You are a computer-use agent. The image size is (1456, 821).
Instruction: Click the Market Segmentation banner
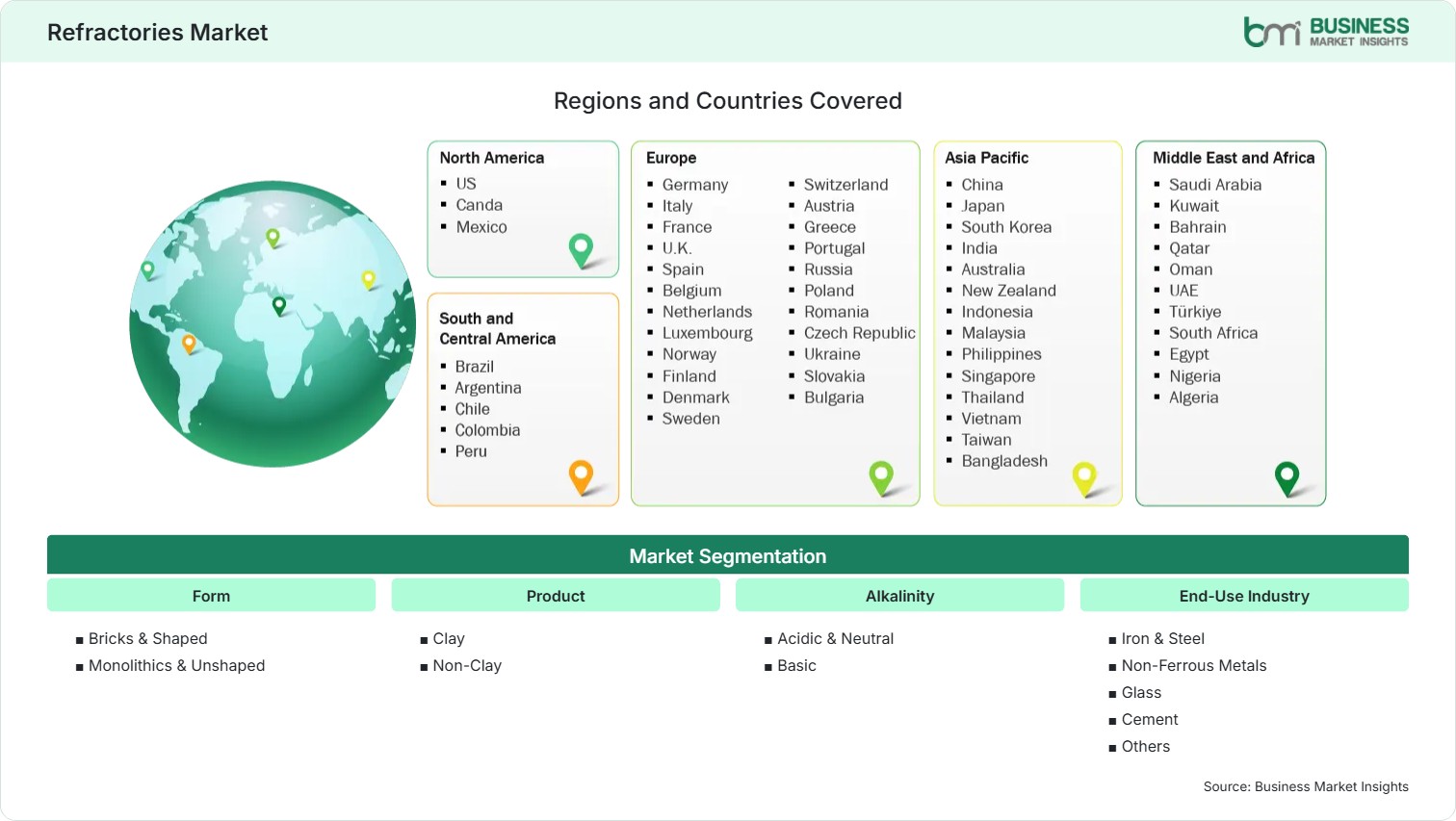[728, 555]
